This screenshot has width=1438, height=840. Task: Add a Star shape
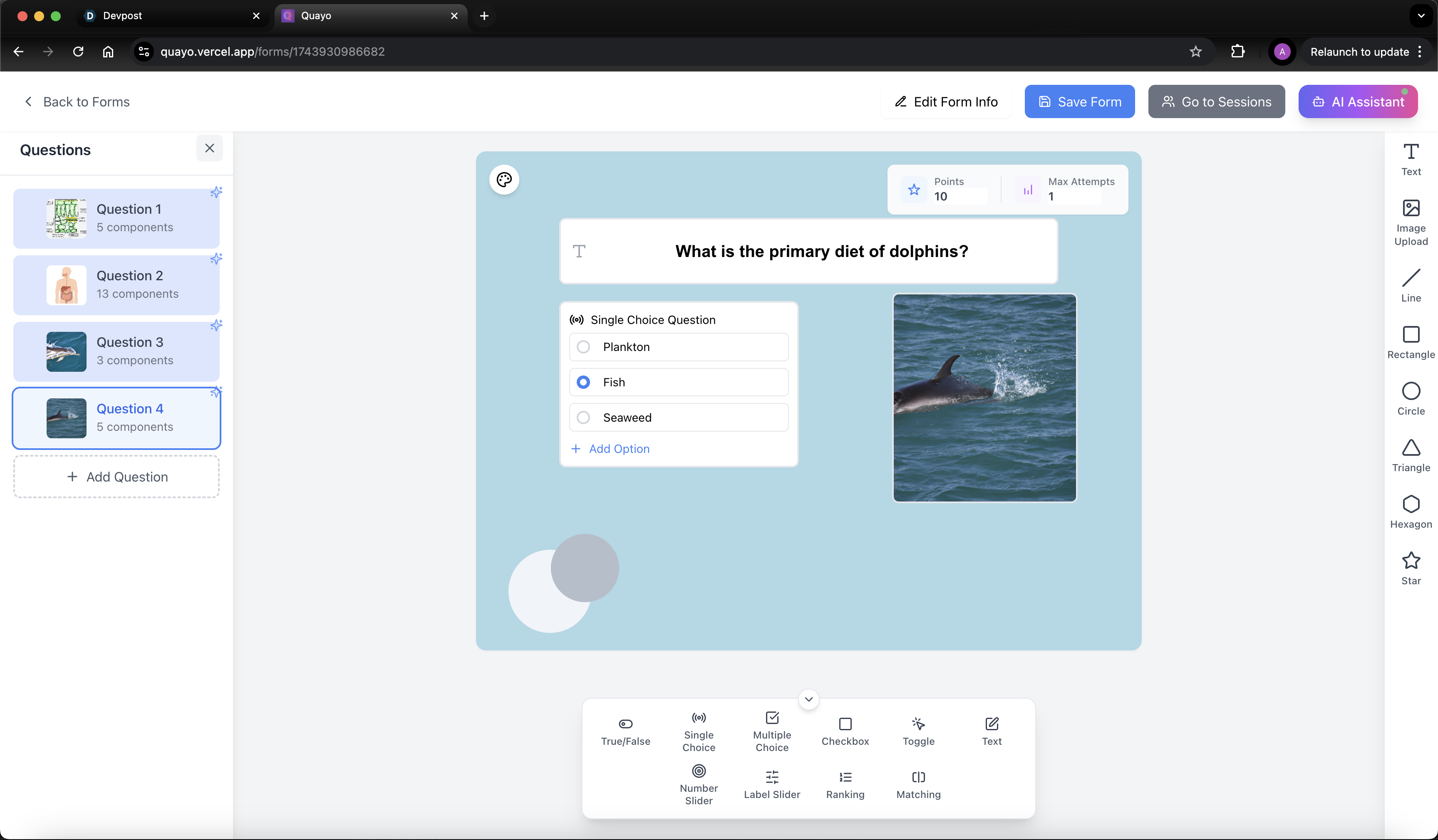point(1411,568)
